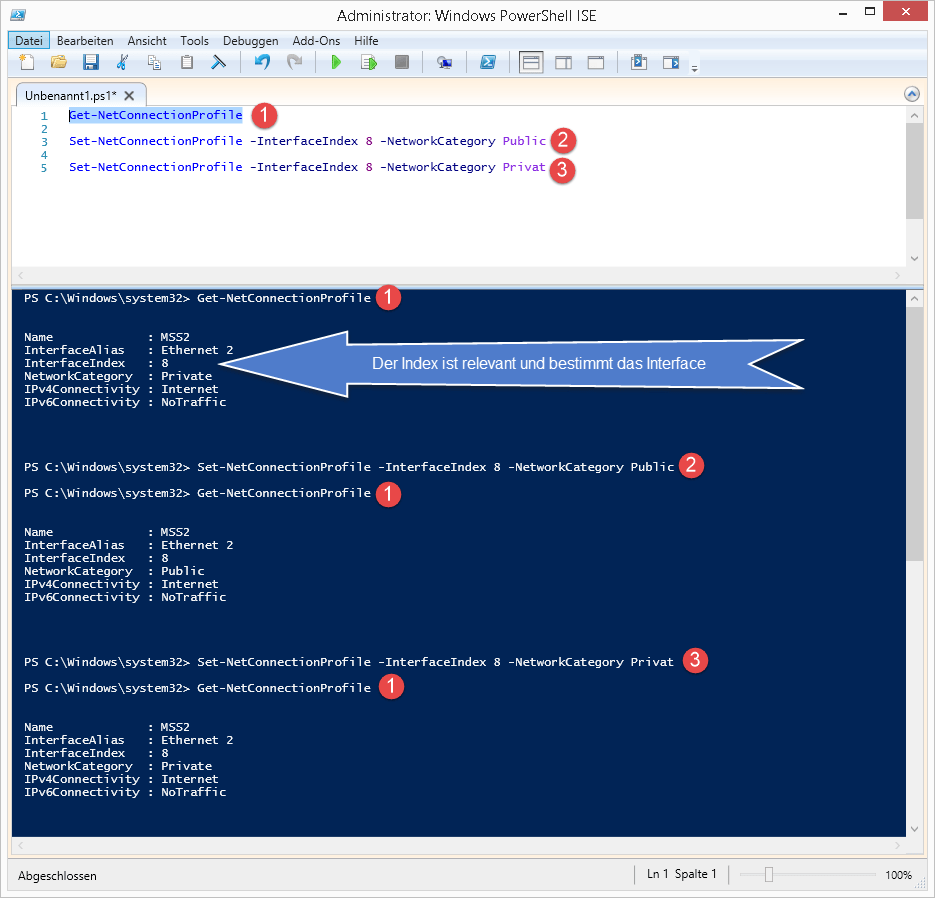935x898 pixels.
Task: Launch PowerShell.exe from the toolbar
Action: coord(488,62)
